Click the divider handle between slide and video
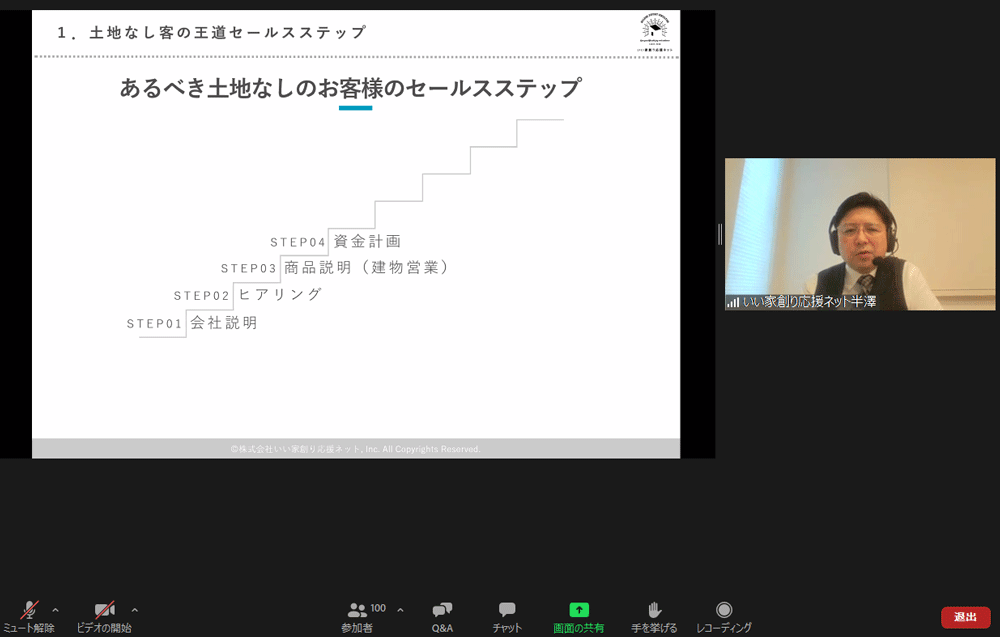This screenshot has width=1000, height=637. [x=719, y=234]
